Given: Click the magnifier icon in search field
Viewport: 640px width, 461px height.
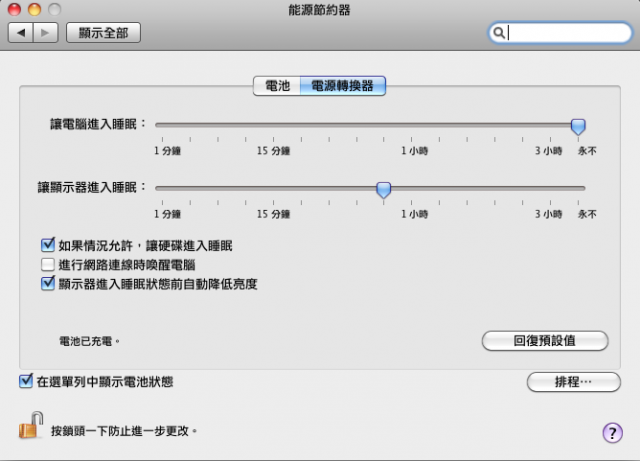Looking at the screenshot, I should click(x=499, y=33).
